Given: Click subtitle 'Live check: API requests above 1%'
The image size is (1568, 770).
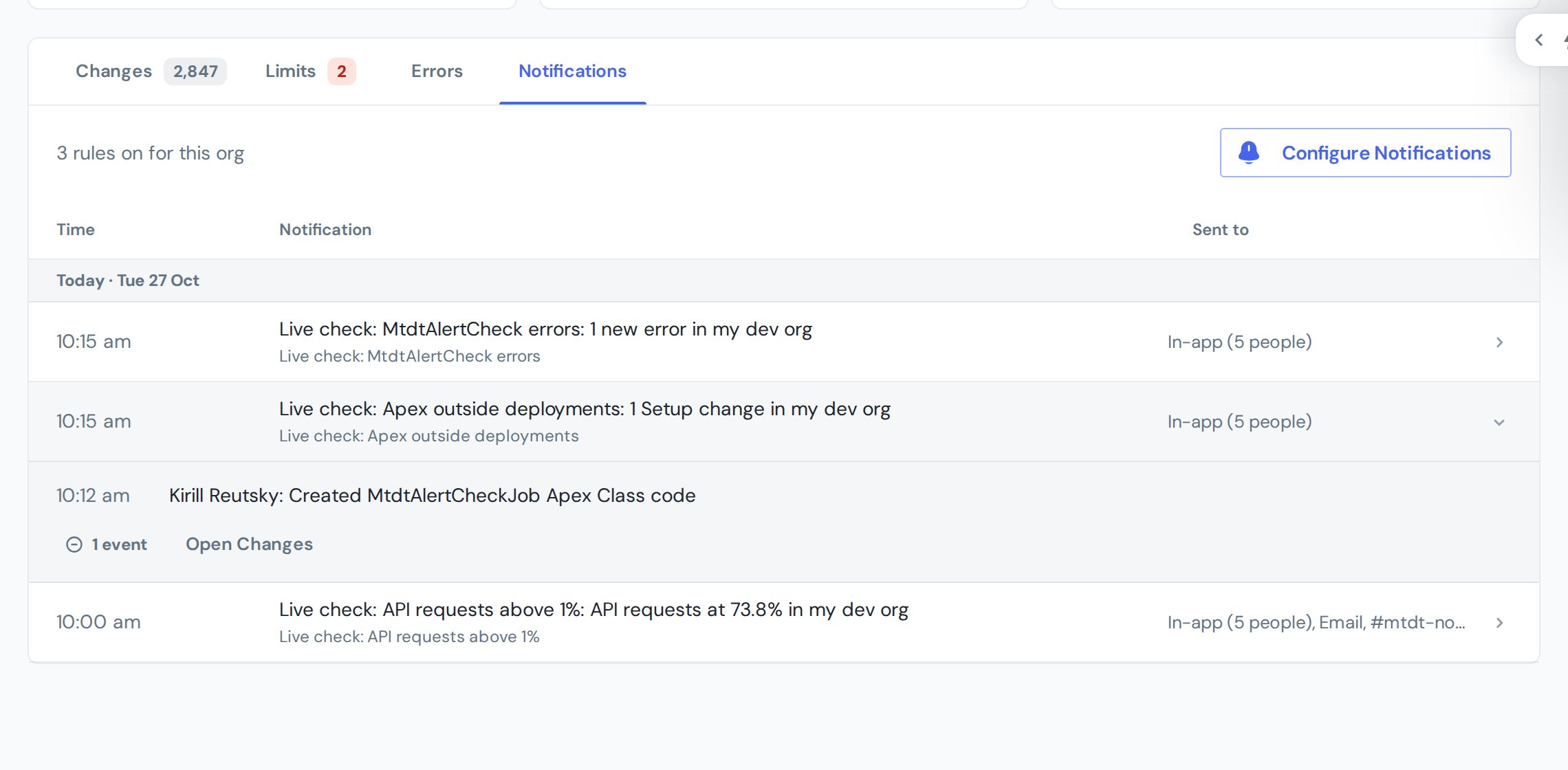Looking at the screenshot, I should click(x=409, y=637).
